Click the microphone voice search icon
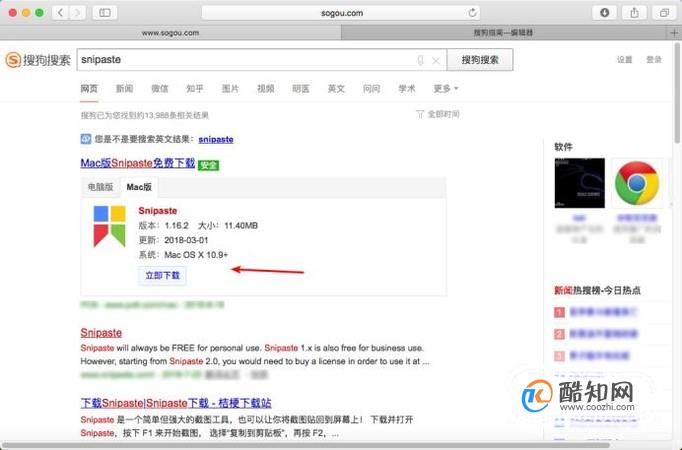This screenshot has height=450, width=682. [x=420, y=60]
